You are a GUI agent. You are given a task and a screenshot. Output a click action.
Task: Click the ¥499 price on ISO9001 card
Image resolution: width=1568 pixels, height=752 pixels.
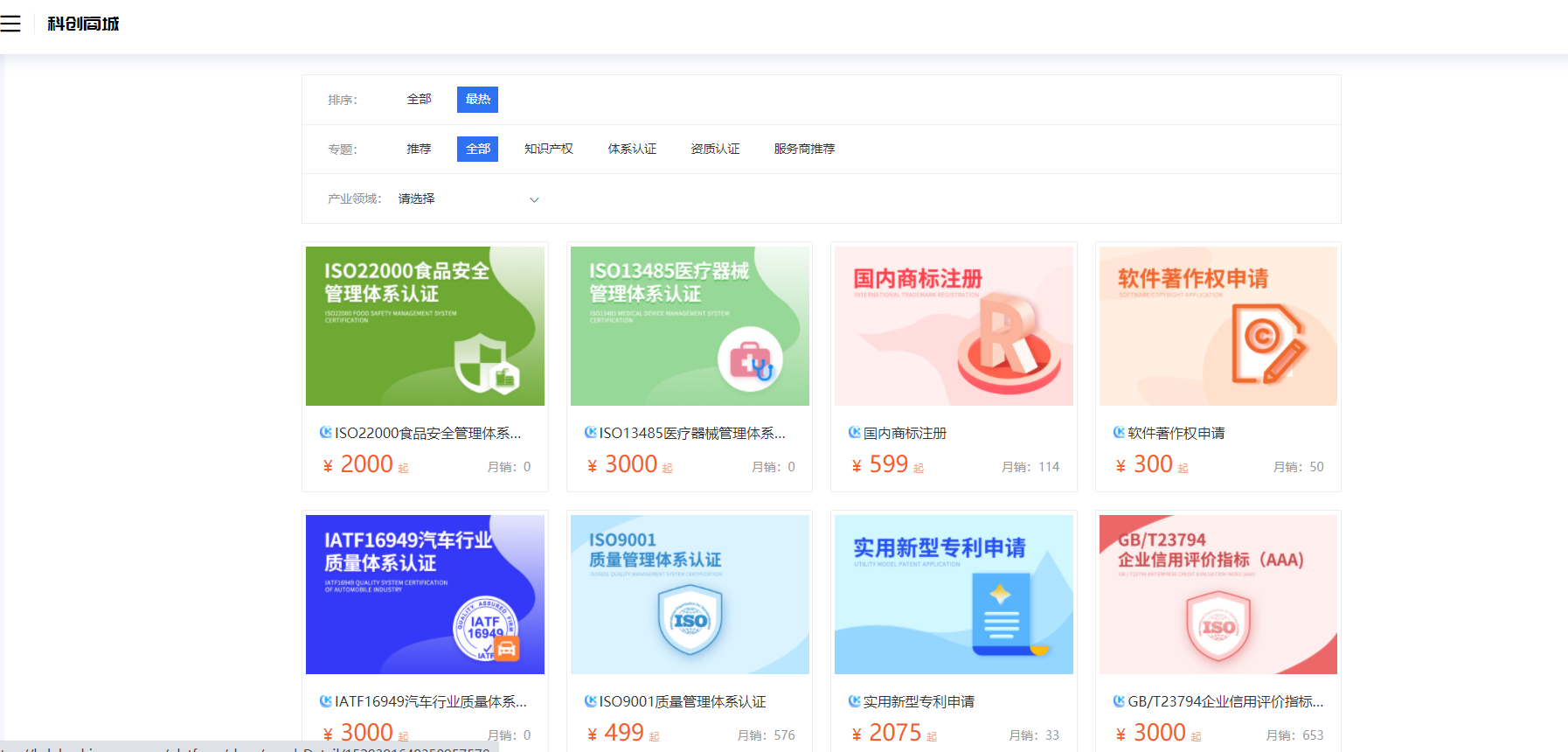(x=623, y=733)
